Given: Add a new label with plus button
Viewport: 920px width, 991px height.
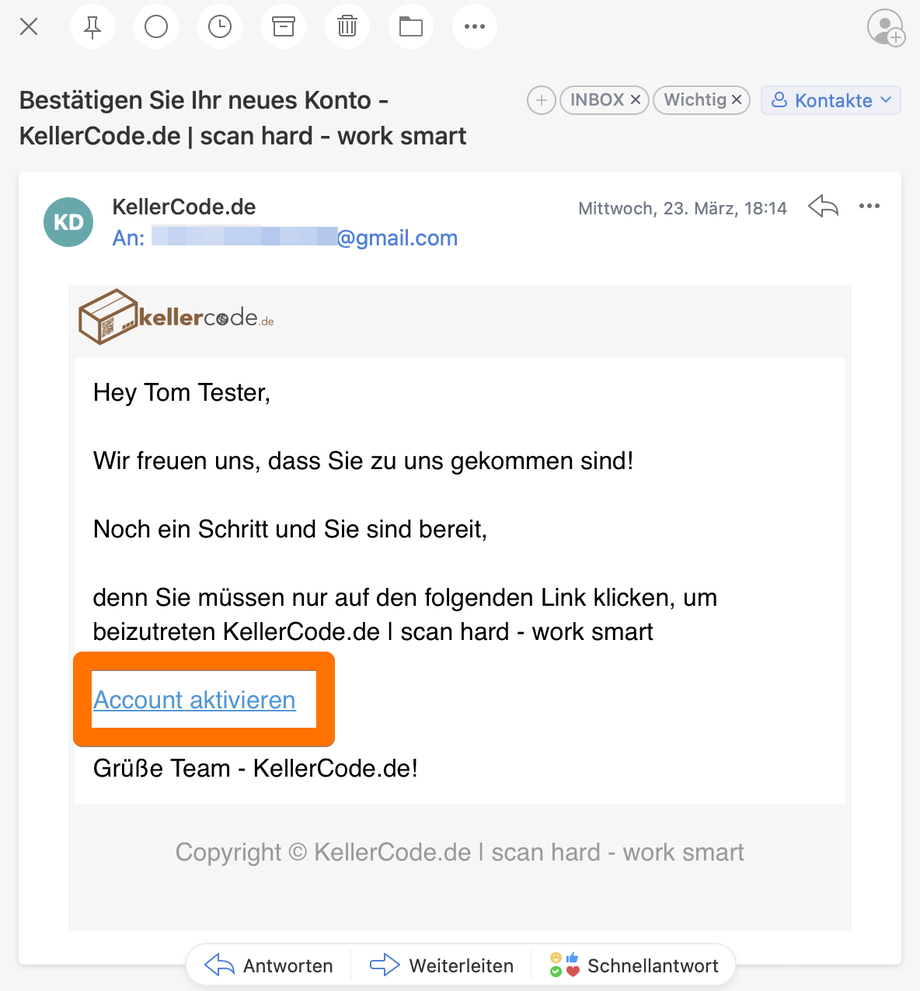Looking at the screenshot, I should tap(541, 100).
